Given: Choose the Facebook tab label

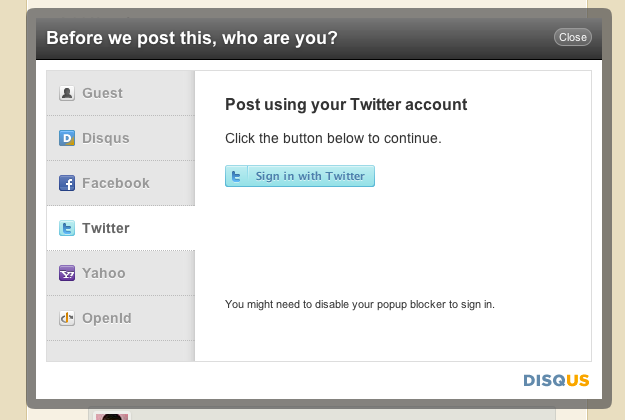Looking at the screenshot, I should (116, 184).
